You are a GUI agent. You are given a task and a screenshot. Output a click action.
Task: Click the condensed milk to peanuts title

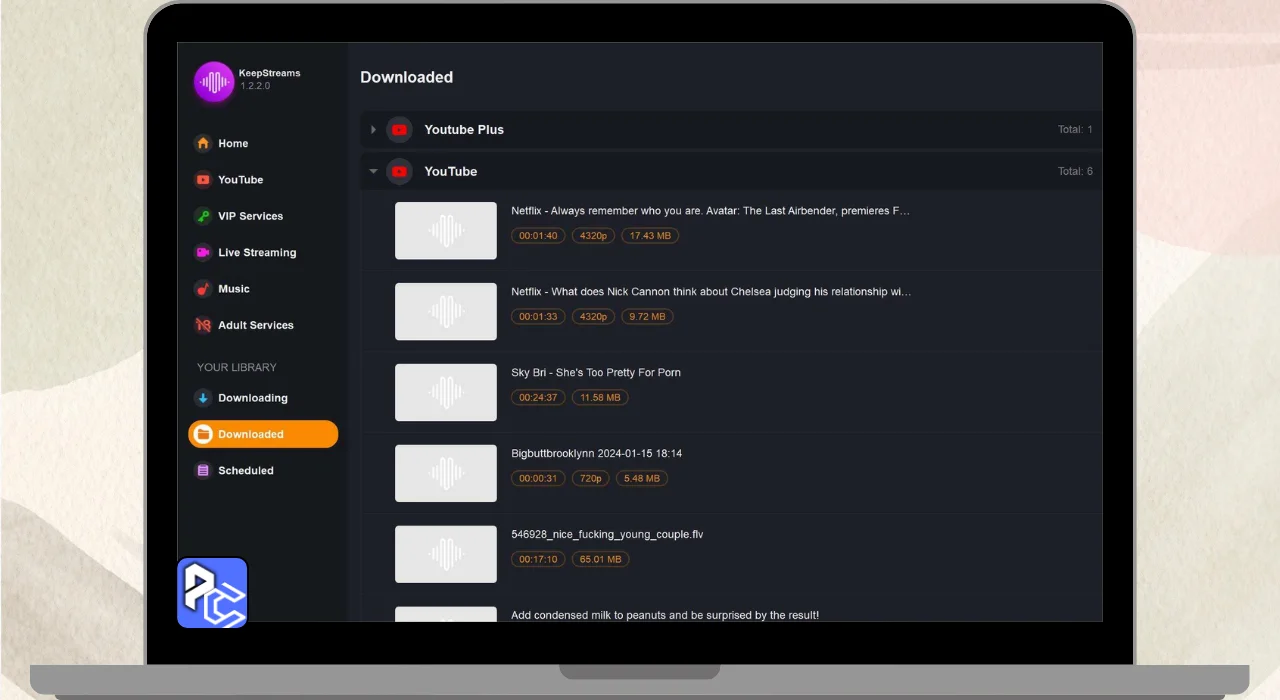point(665,615)
